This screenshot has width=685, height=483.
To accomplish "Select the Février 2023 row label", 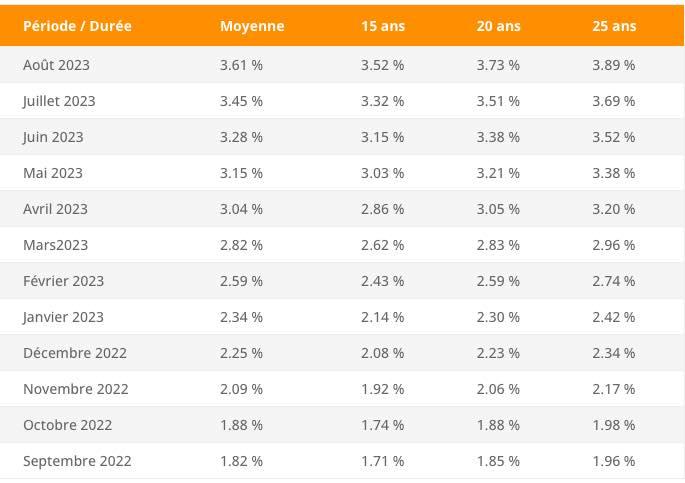I will [x=63, y=281].
